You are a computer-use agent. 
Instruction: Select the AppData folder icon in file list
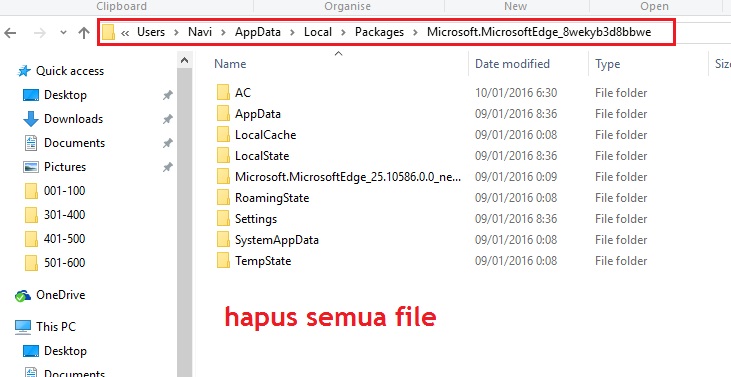pyautogui.click(x=223, y=114)
